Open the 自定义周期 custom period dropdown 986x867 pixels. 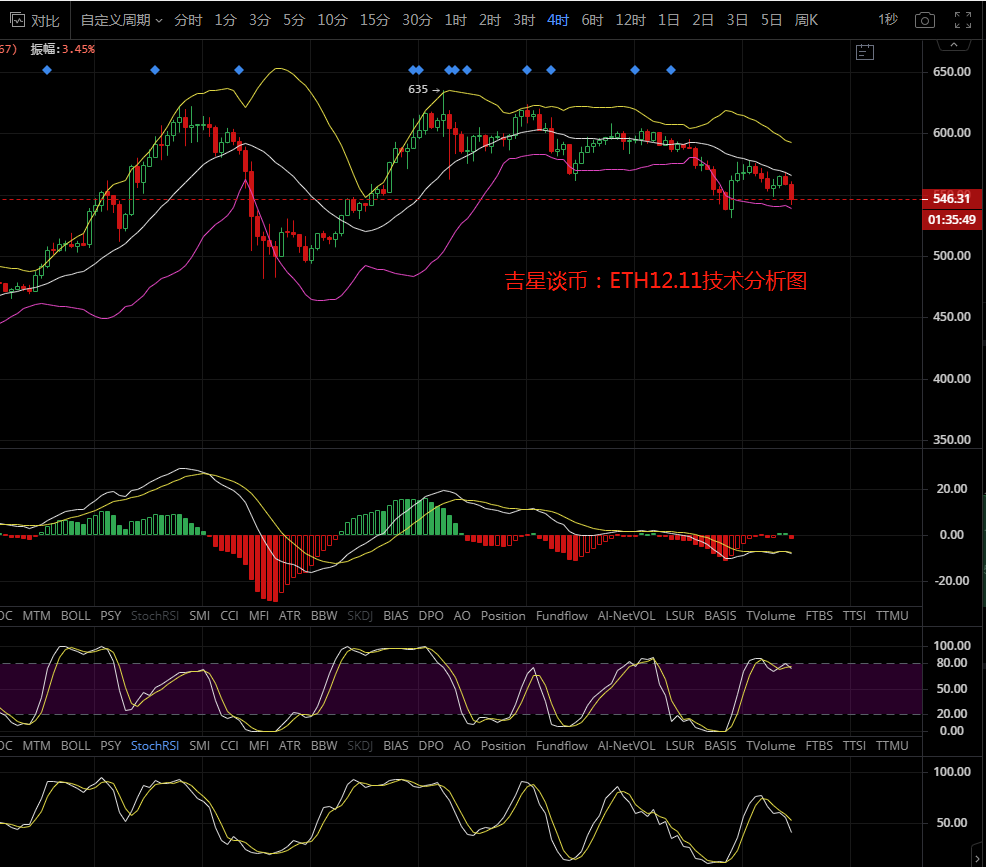[x=121, y=20]
